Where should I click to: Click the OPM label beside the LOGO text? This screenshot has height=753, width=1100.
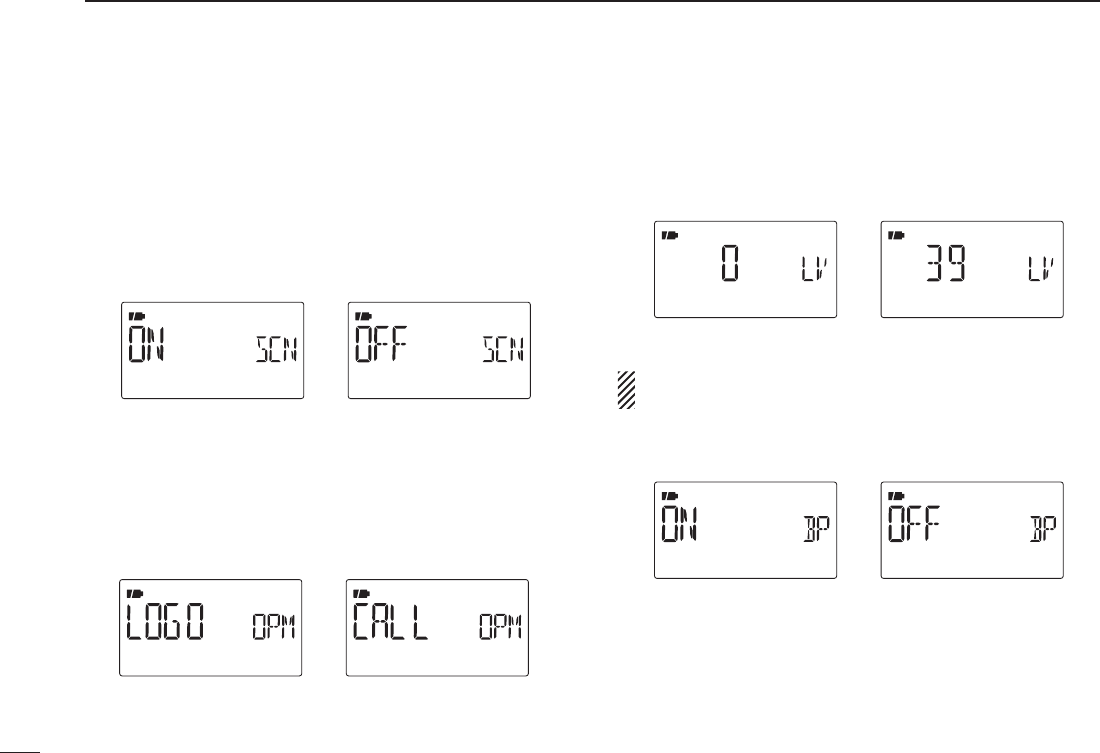(x=274, y=627)
